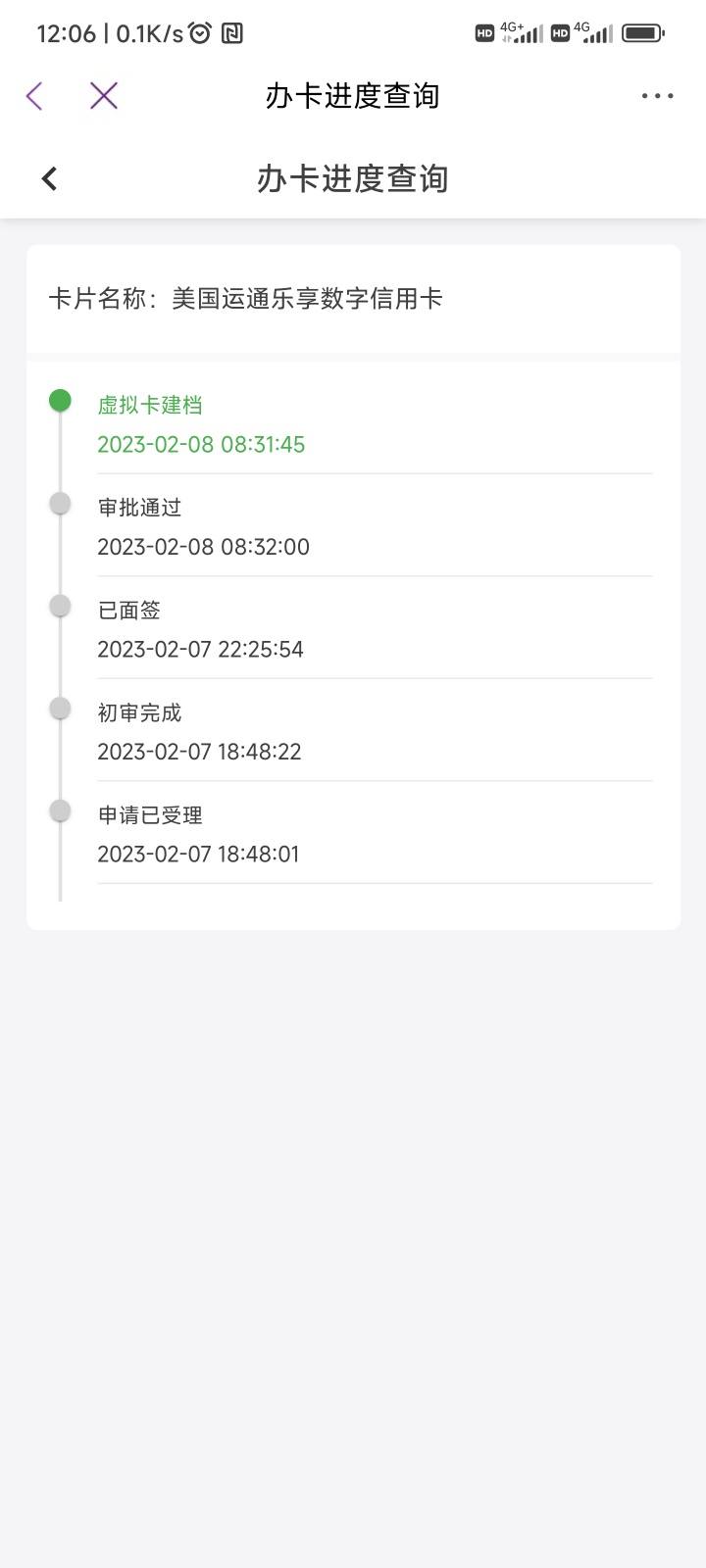Tap the battery indicator icon

point(642,33)
